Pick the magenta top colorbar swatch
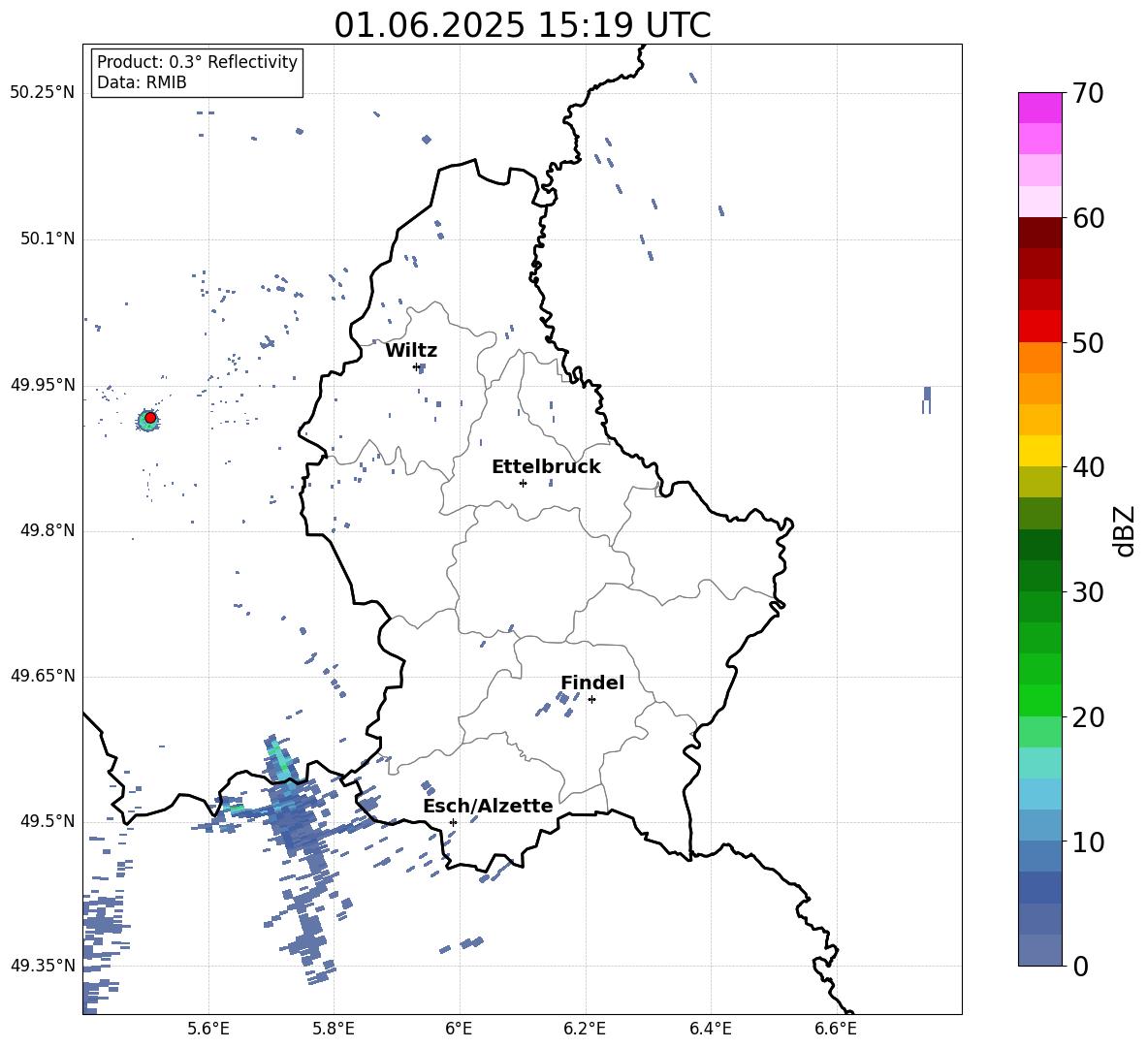Viewport: 1148px width, 1048px height. [1040, 108]
